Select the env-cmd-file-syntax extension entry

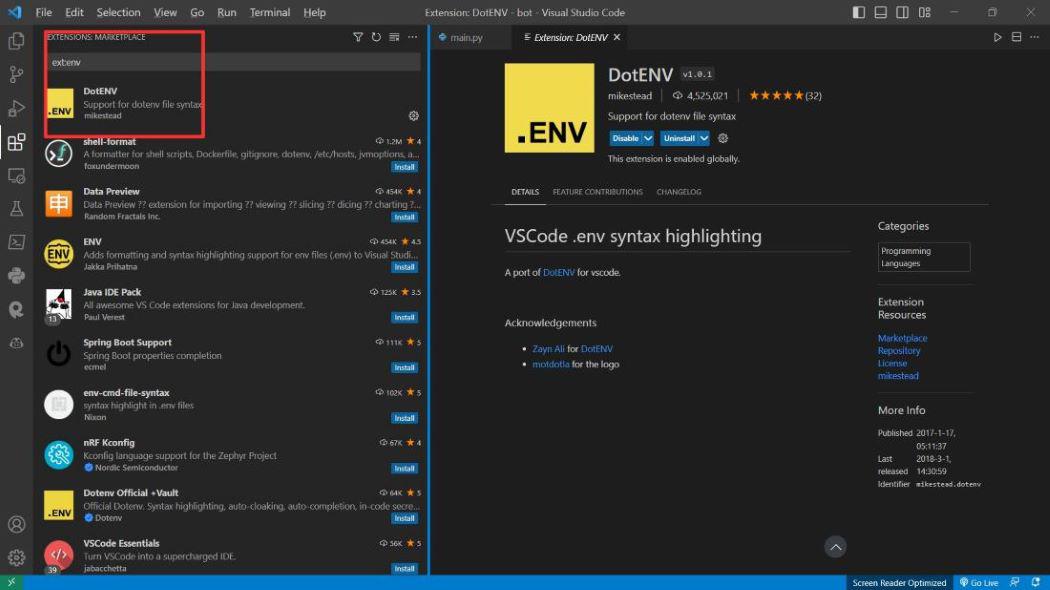(232, 404)
